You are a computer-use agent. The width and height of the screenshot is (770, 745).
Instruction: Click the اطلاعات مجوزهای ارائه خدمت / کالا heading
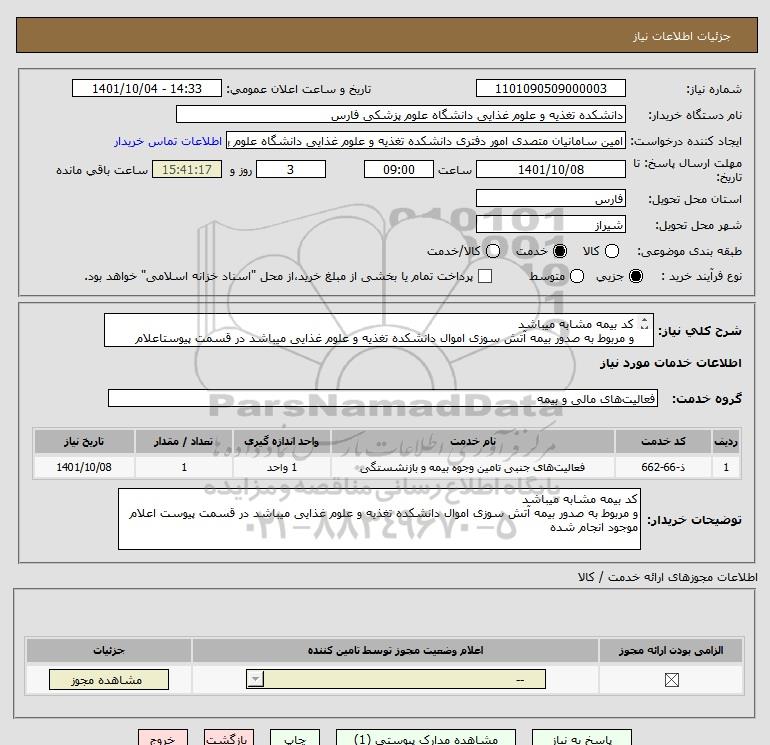tap(668, 577)
